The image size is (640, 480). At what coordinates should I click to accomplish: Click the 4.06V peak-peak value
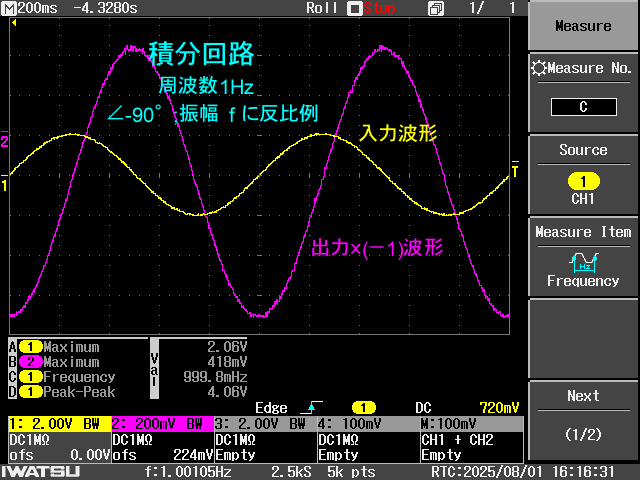pos(227,392)
